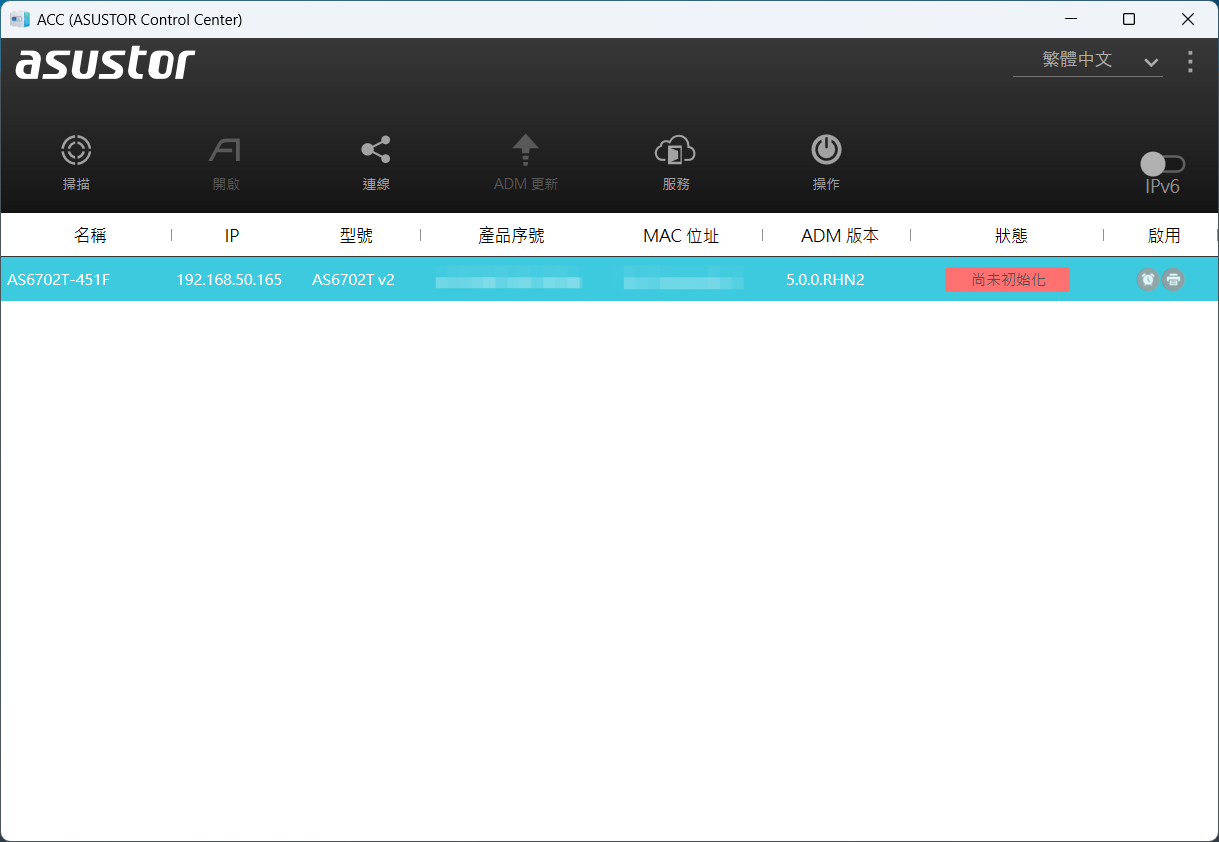Screen dimensions: 1219x842
Task: Click the ADM 版本 column header
Action: tap(839, 236)
